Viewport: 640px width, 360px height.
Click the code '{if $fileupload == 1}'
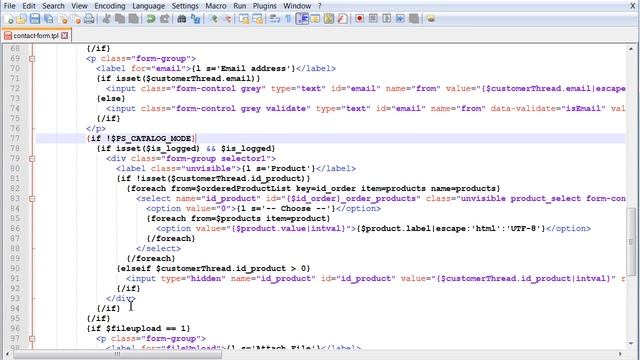coord(138,328)
